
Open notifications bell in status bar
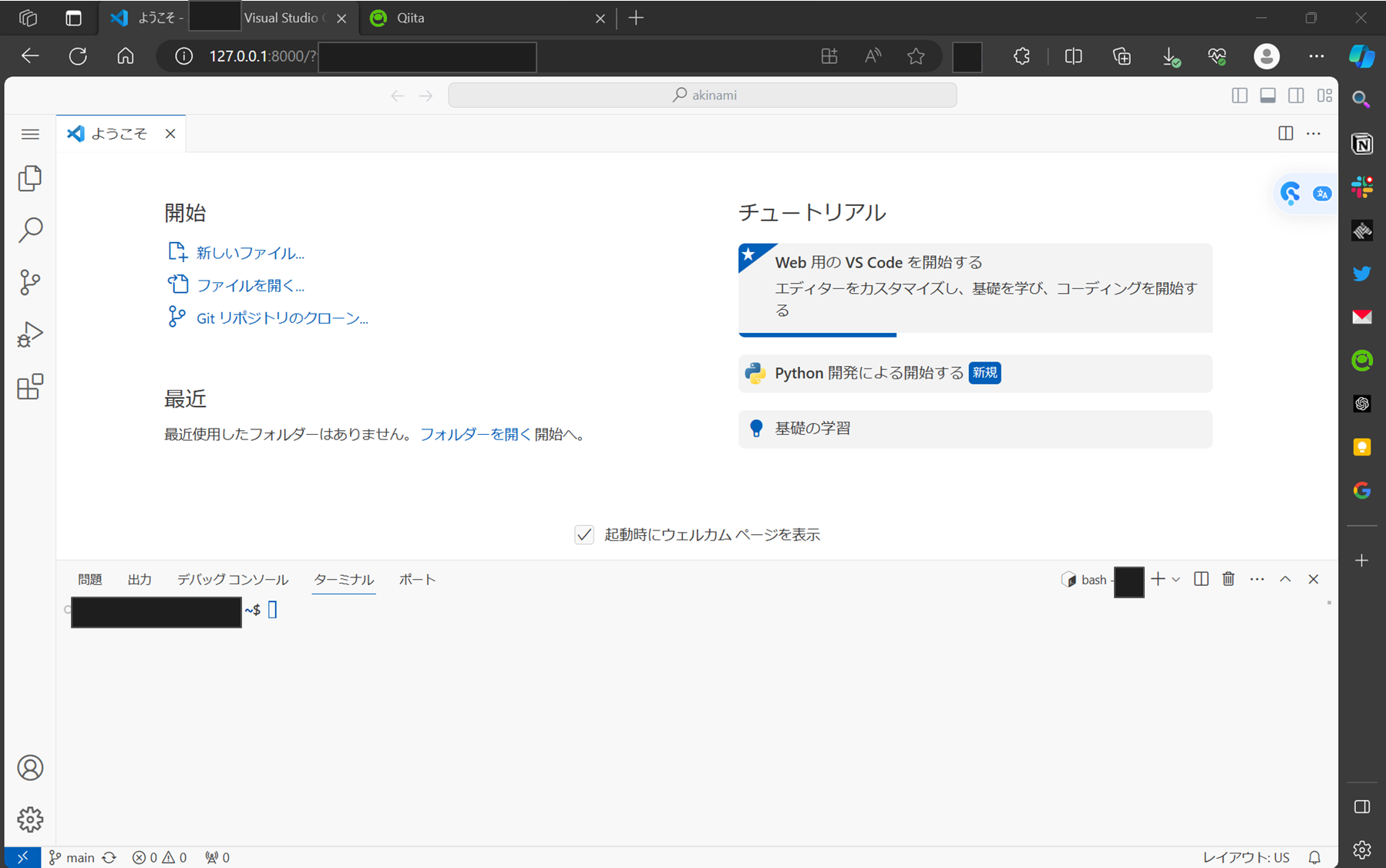click(1314, 857)
